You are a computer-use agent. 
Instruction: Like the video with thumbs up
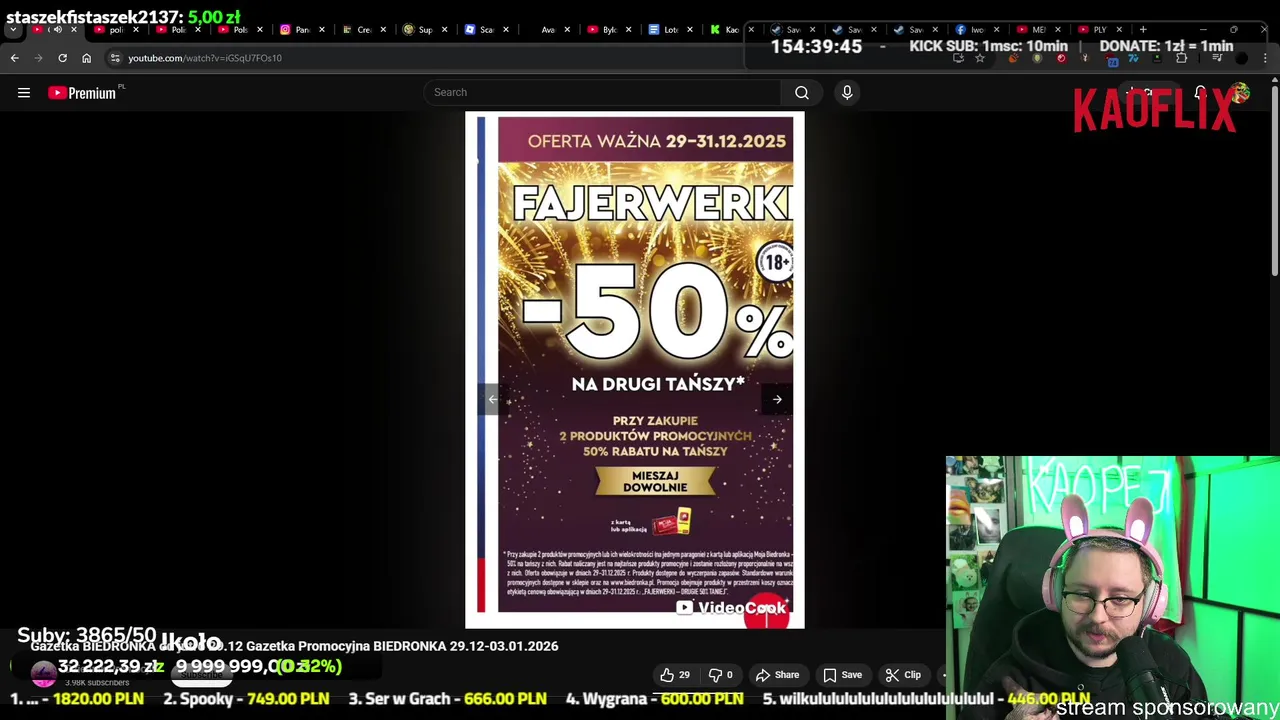click(x=675, y=675)
